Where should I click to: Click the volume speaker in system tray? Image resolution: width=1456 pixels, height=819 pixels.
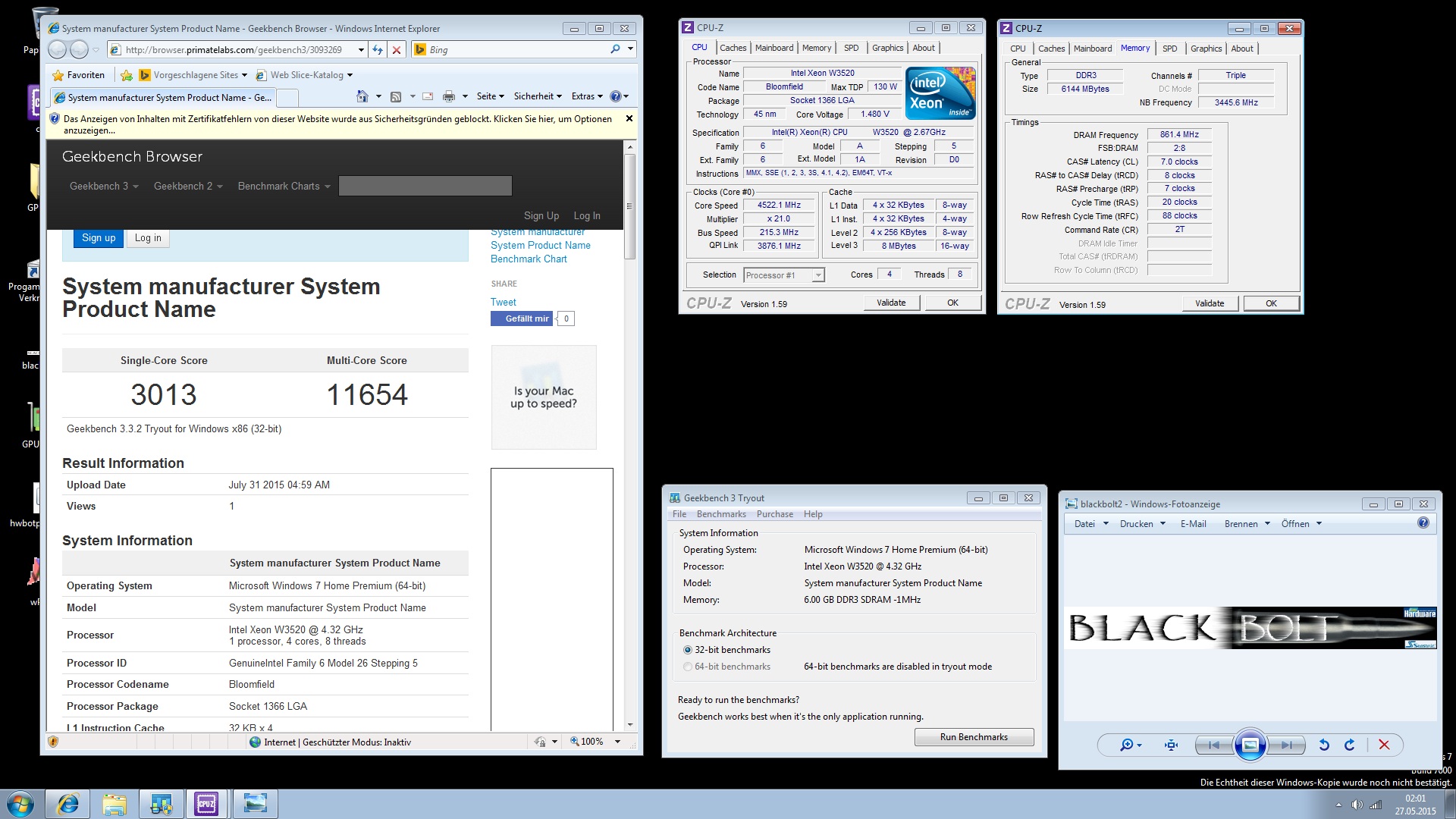(x=1357, y=805)
